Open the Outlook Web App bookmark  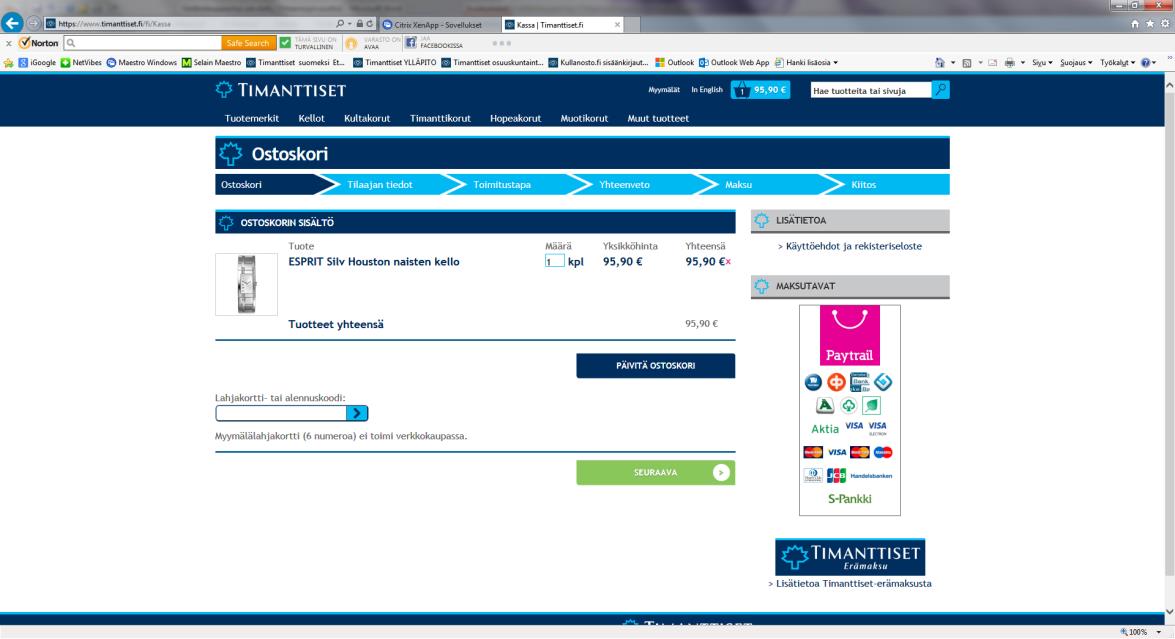734,63
